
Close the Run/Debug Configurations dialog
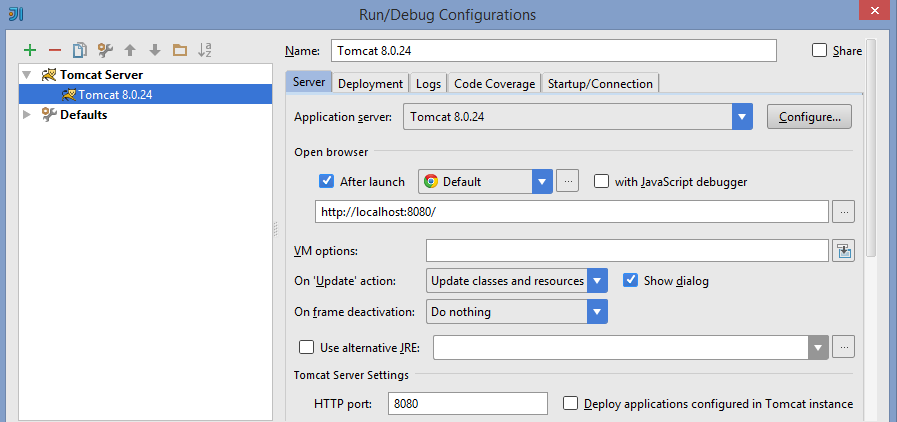[x=876, y=11]
